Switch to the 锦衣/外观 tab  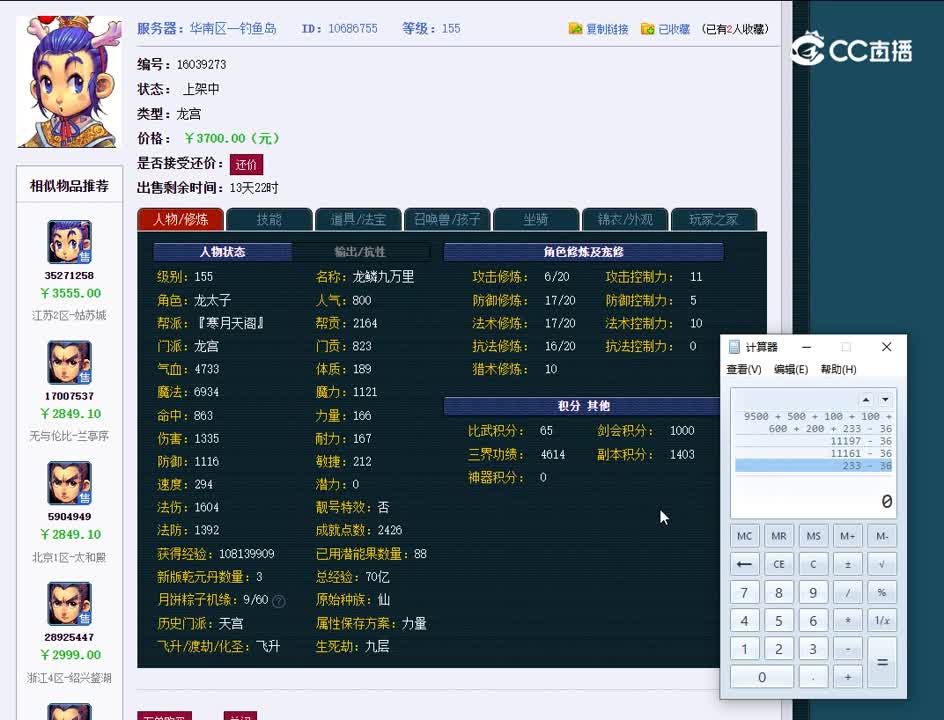(625, 219)
